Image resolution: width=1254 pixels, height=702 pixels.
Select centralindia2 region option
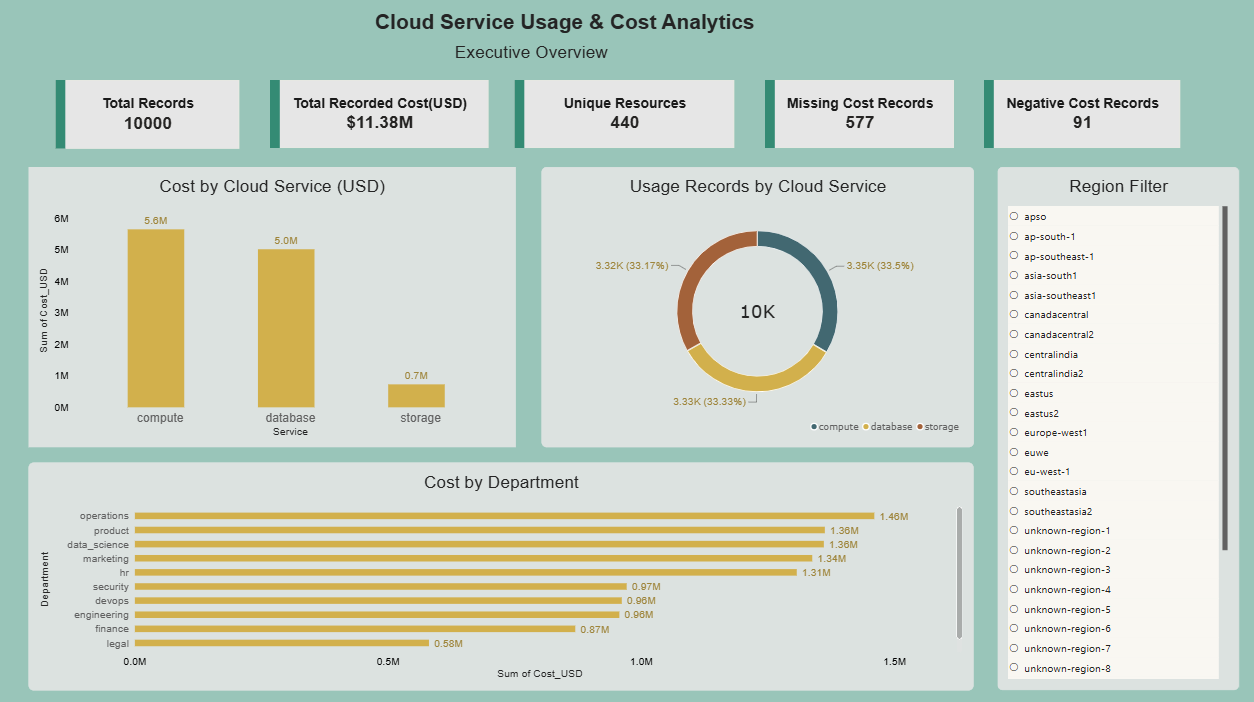pos(1014,373)
